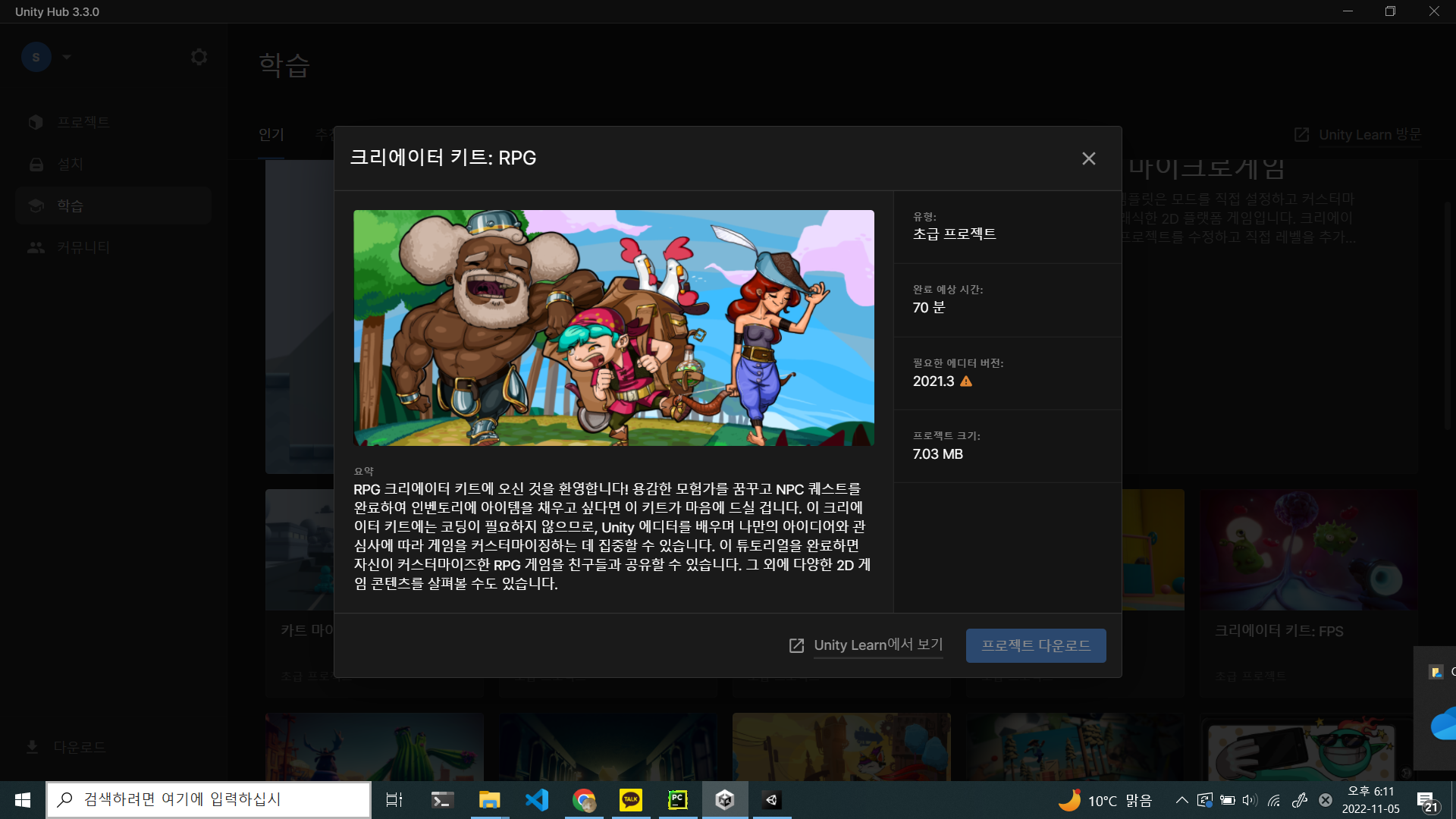Open 커뮤니티 in the sidebar
This screenshot has width=1456, height=819.
(113, 247)
